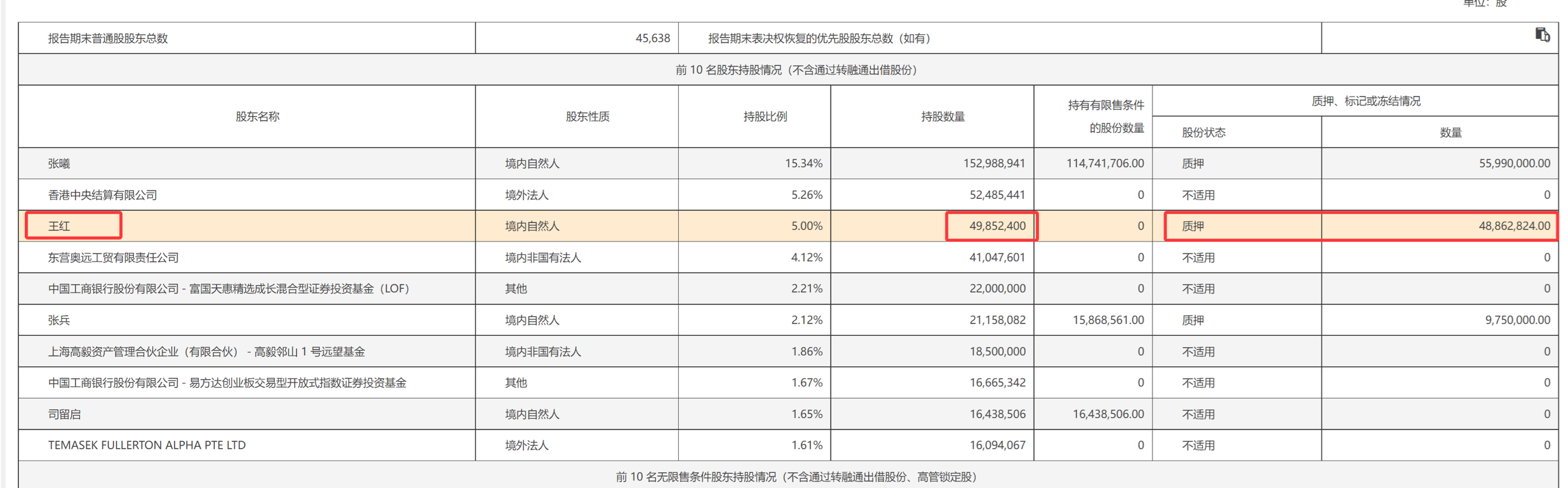Select 王红's share count 49,852,400
Viewport: 1568px width, 488px height.
(997, 226)
